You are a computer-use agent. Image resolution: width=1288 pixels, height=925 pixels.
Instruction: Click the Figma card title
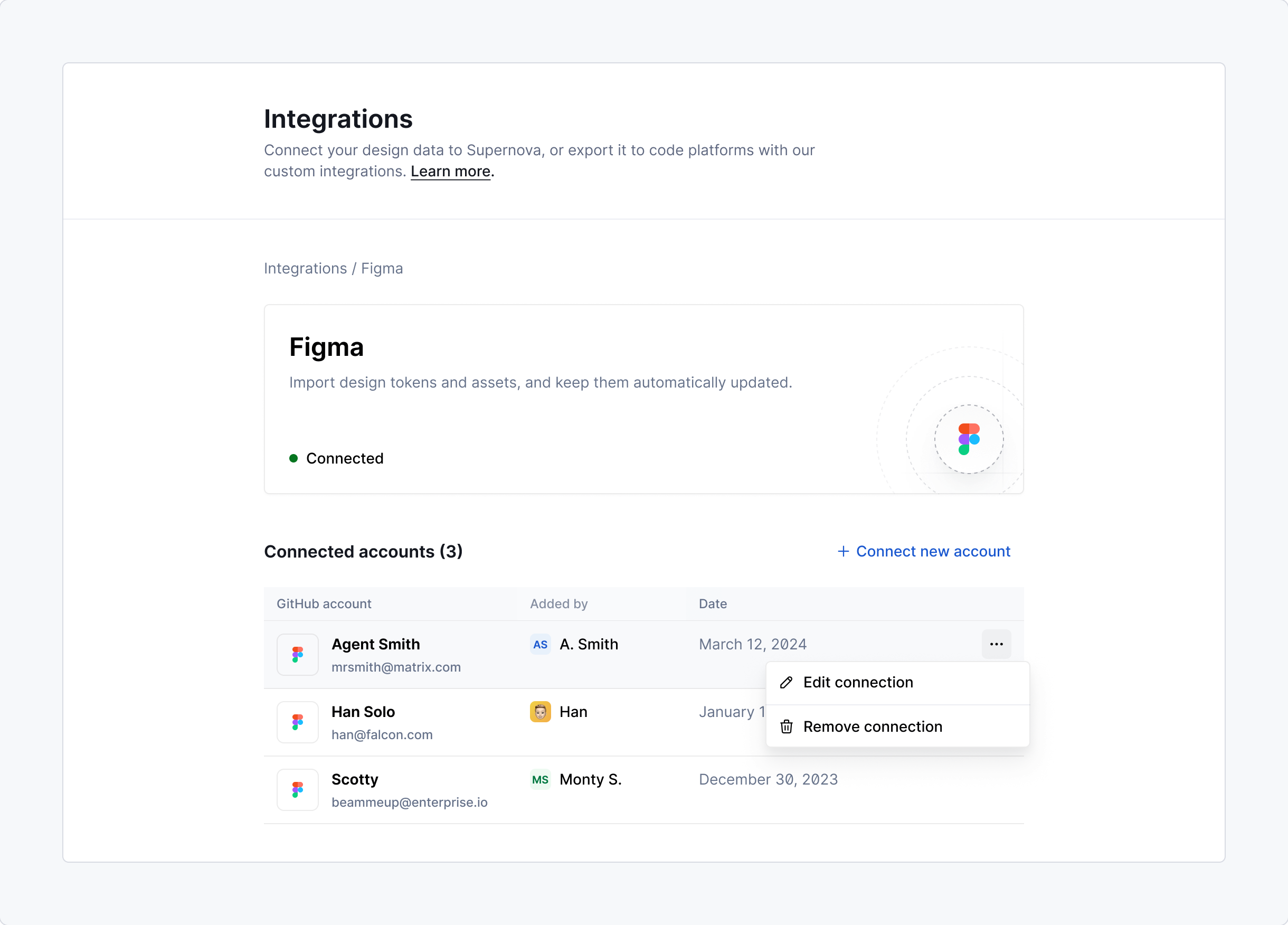tap(327, 347)
